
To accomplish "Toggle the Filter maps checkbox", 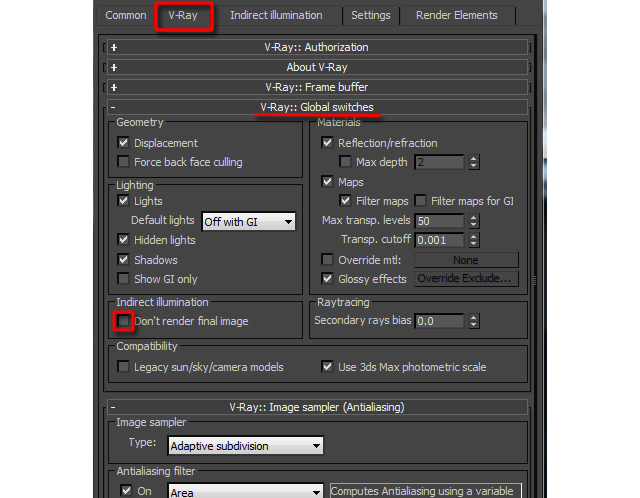I will pyautogui.click(x=345, y=201).
